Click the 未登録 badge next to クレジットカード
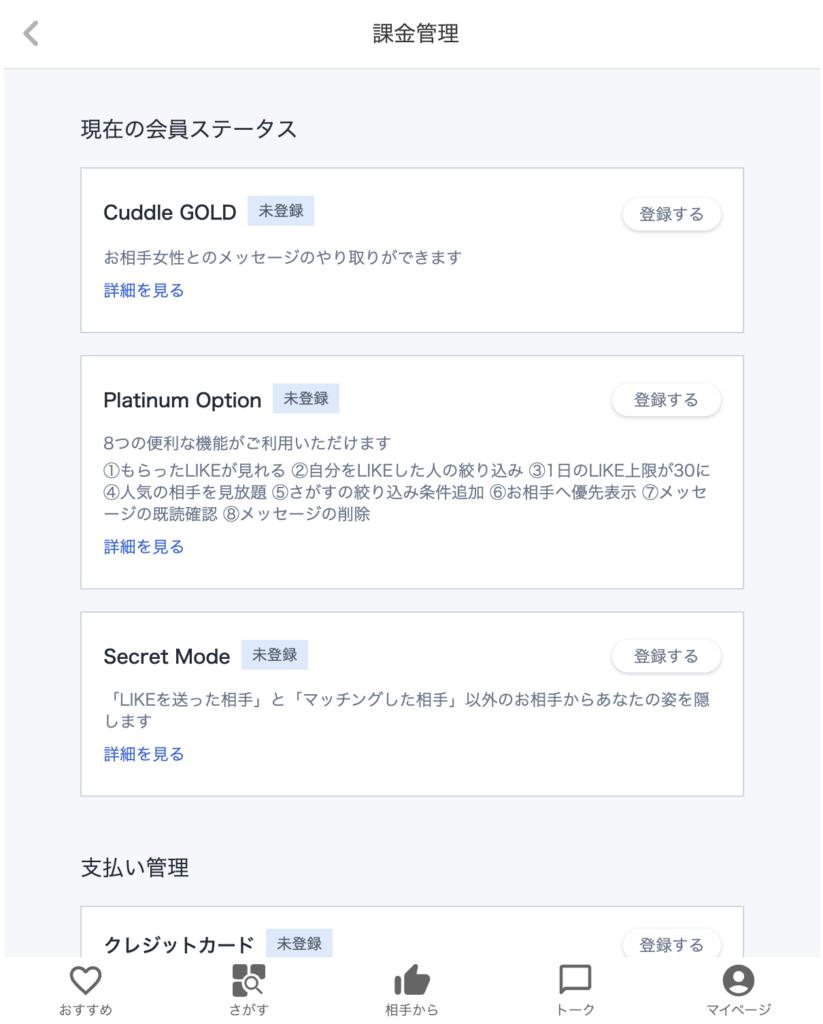823x1024 pixels. click(300, 943)
